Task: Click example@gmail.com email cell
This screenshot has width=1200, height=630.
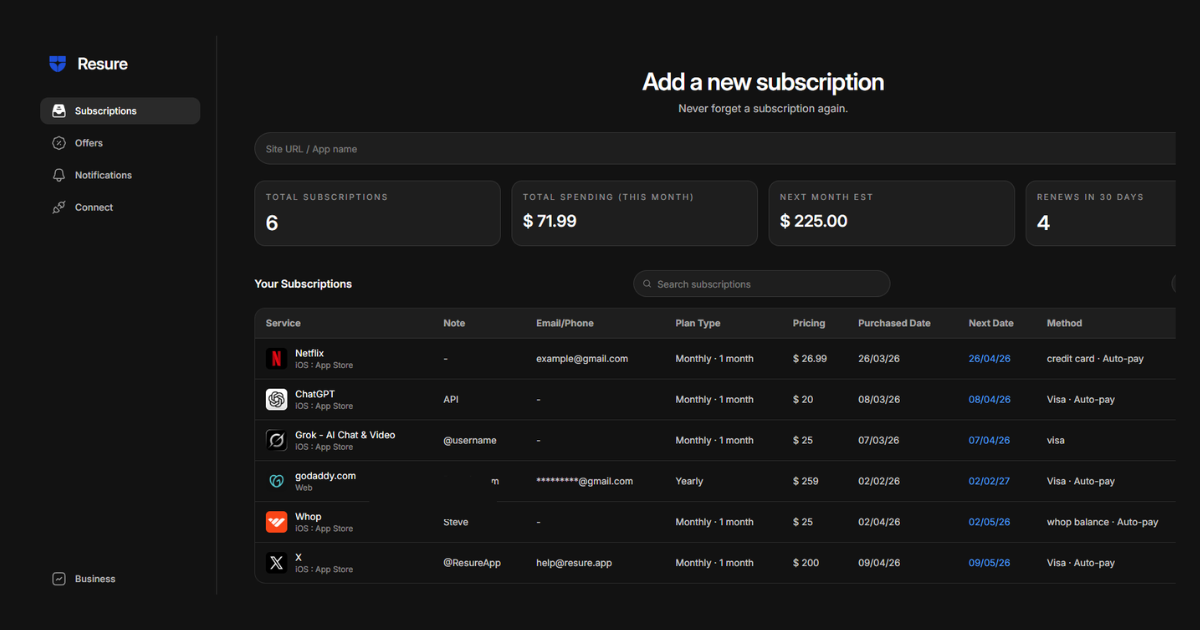Action: [582, 359]
